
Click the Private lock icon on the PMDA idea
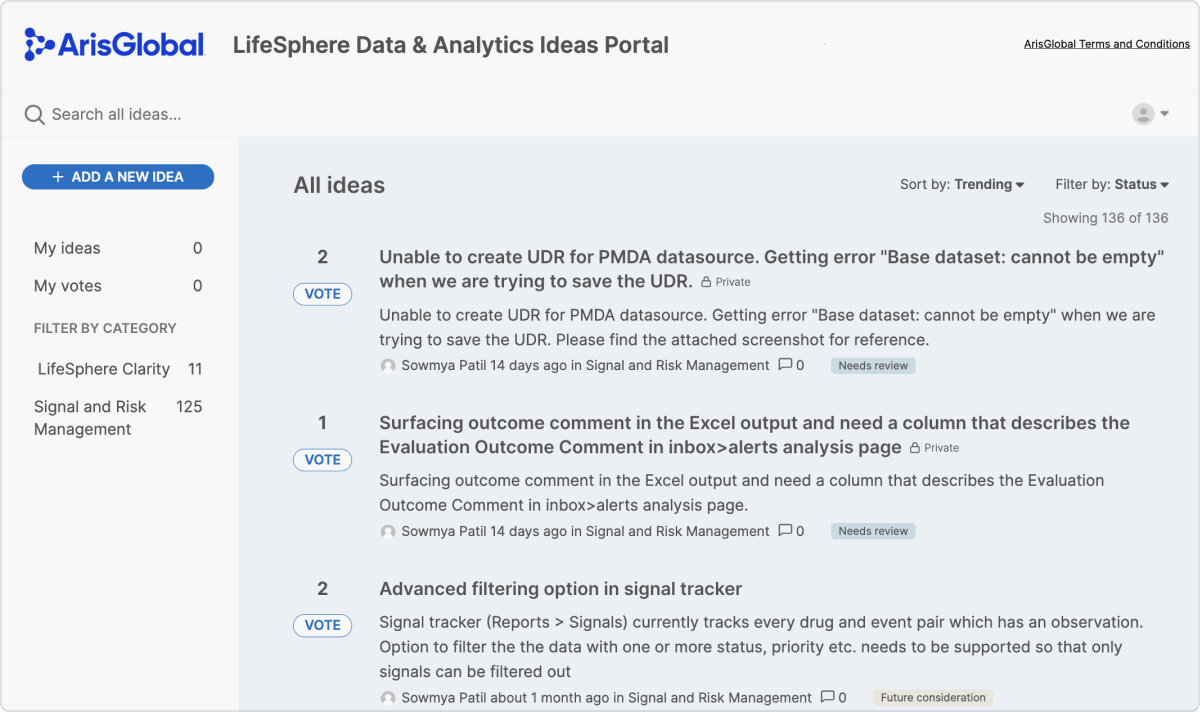(x=706, y=282)
